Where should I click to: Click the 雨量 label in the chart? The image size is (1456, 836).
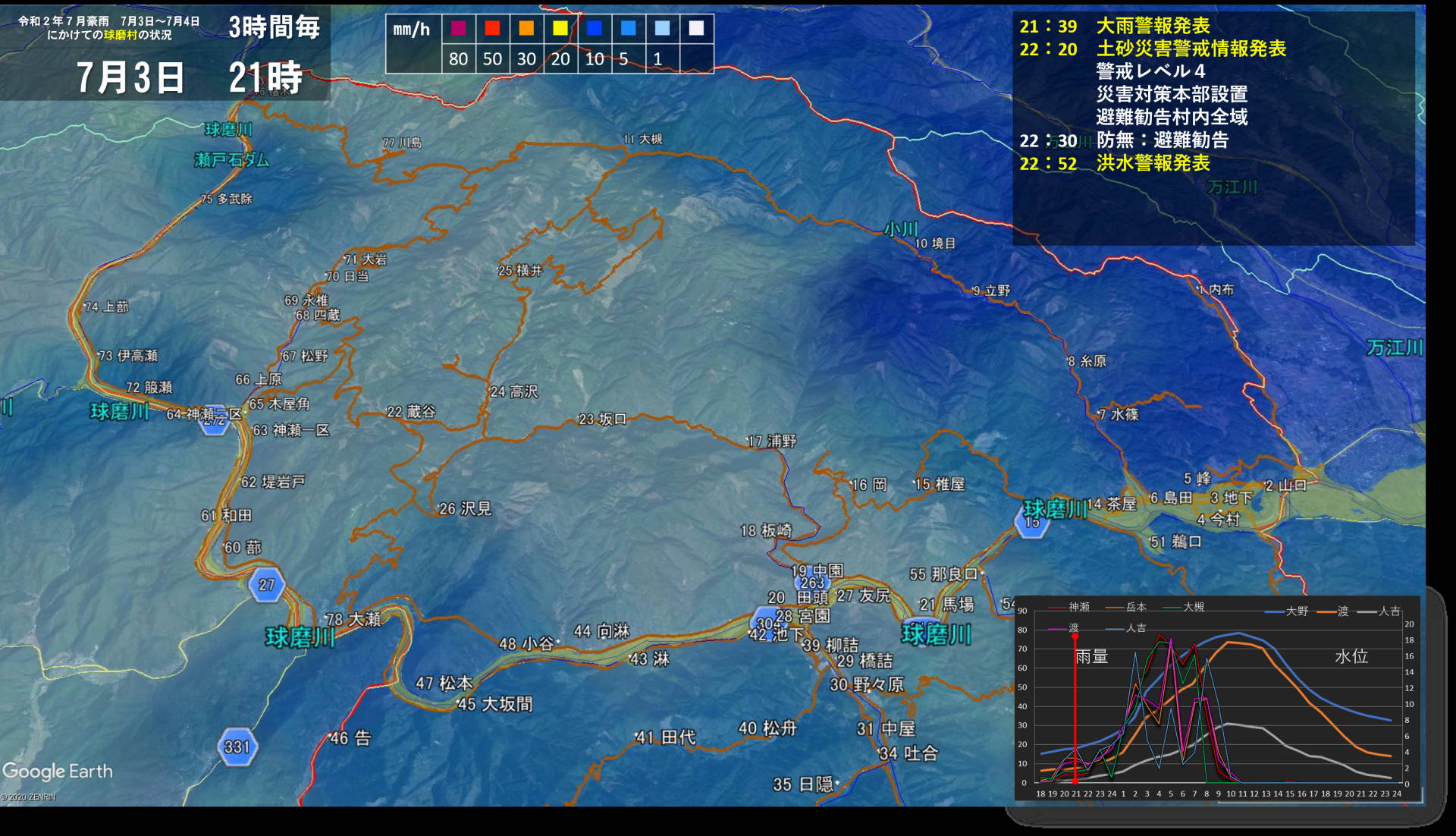tap(1091, 657)
